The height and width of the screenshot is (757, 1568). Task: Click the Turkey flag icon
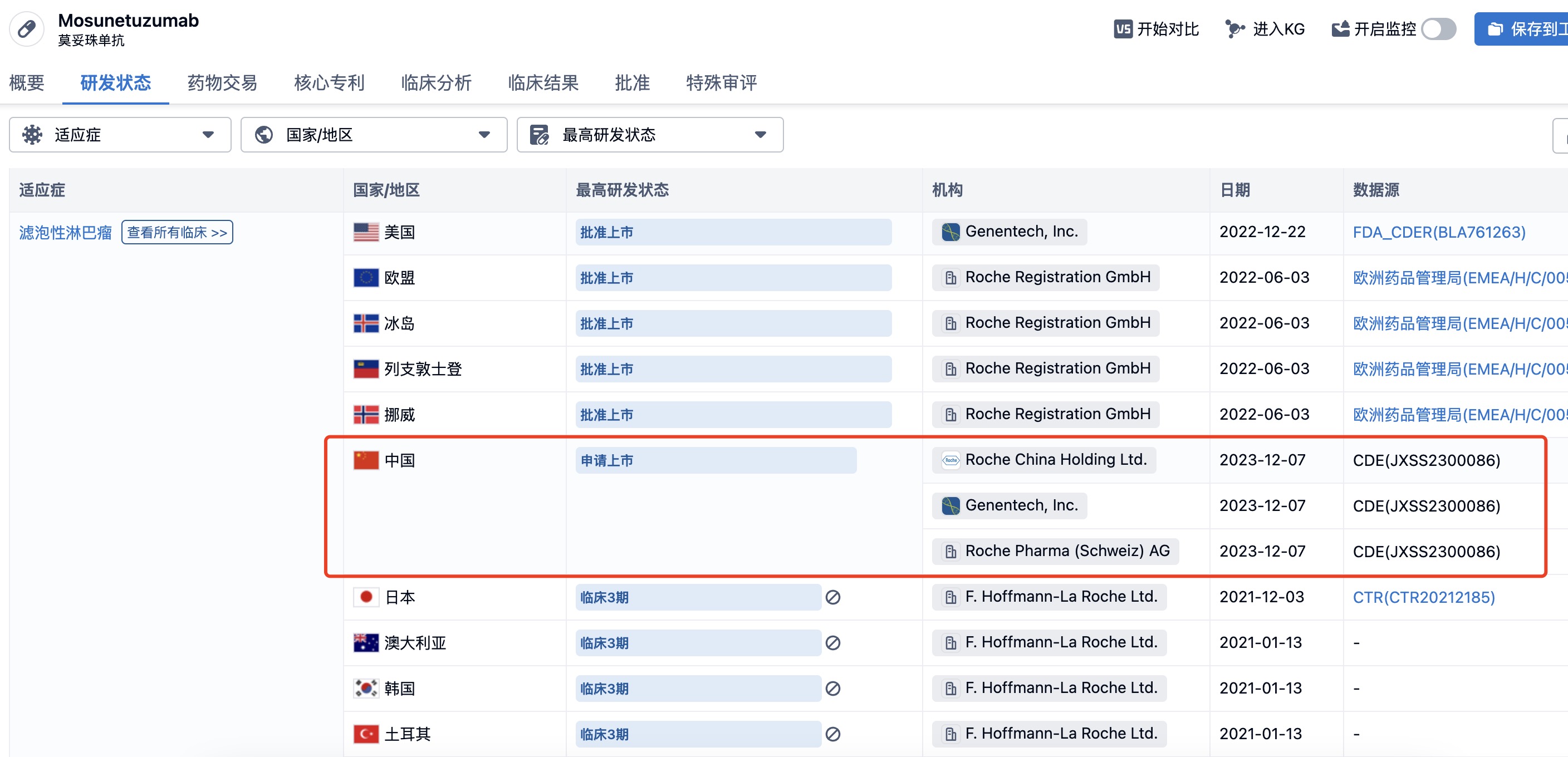pyautogui.click(x=366, y=734)
